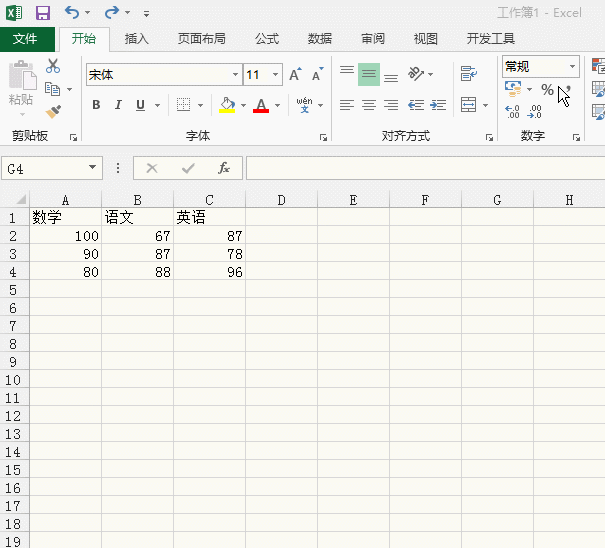Viewport: 605px width, 548px height.
Task: Open the Undo history dropdown arrow
Action: click(88, 13)
